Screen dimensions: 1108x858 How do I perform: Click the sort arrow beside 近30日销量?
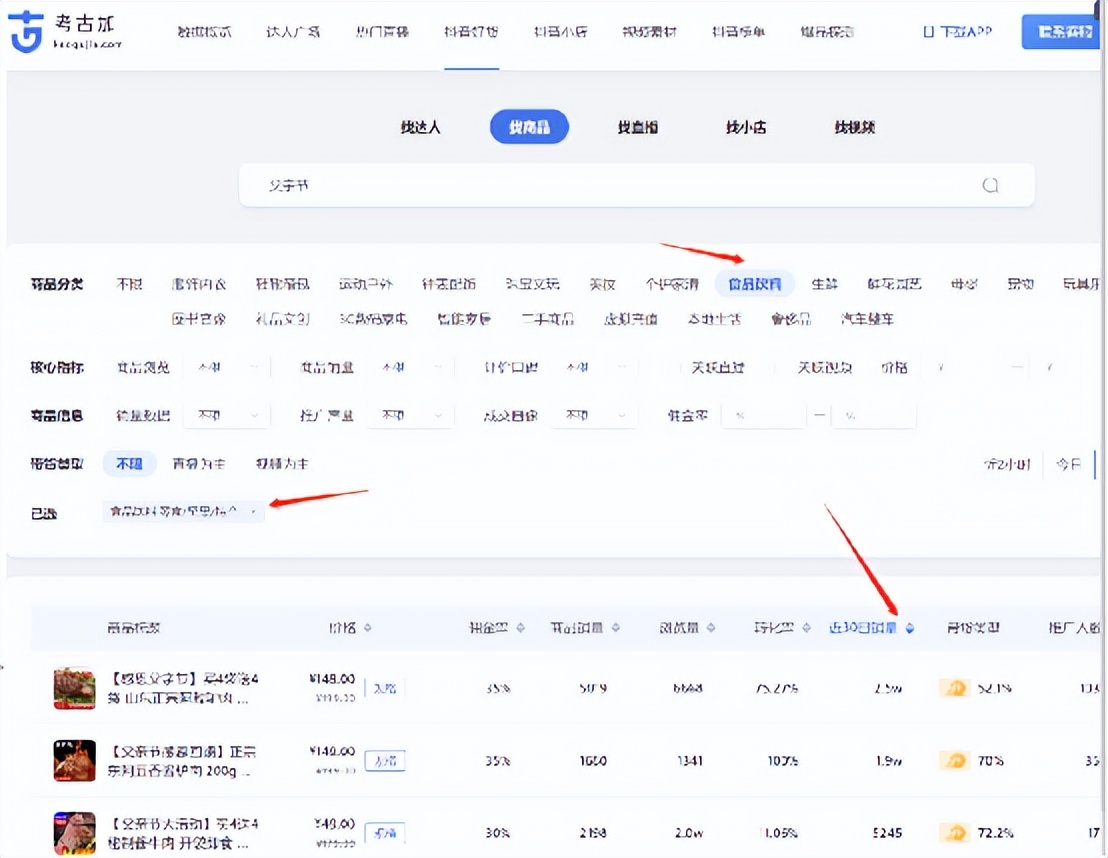click(x=909, y=628)
